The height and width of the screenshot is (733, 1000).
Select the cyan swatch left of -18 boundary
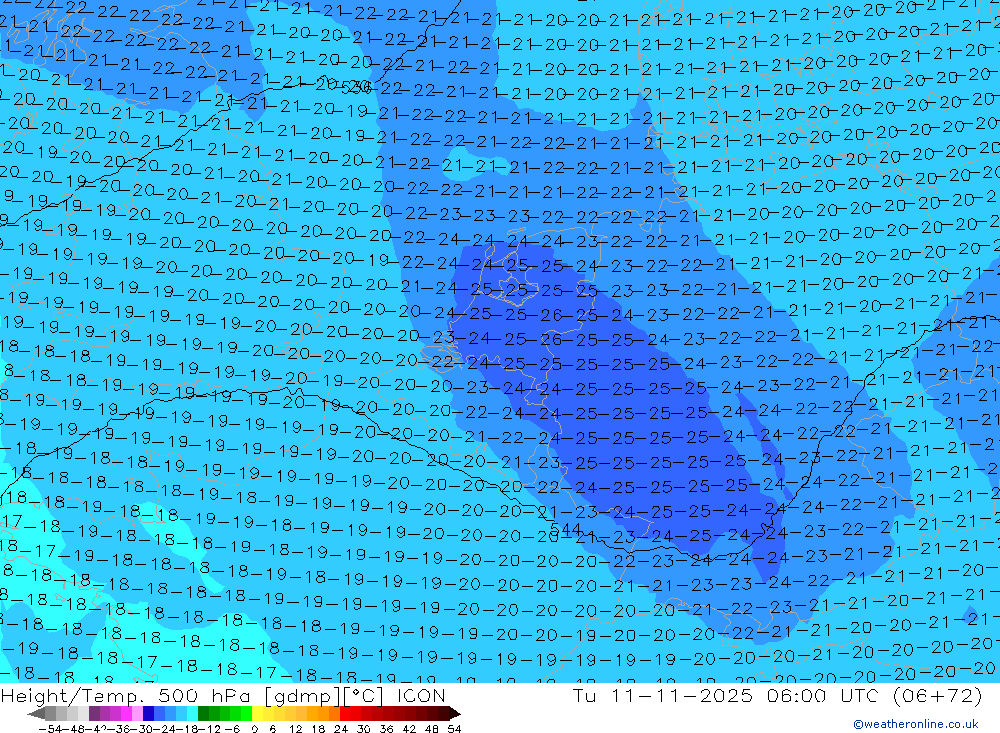[192, 714]
